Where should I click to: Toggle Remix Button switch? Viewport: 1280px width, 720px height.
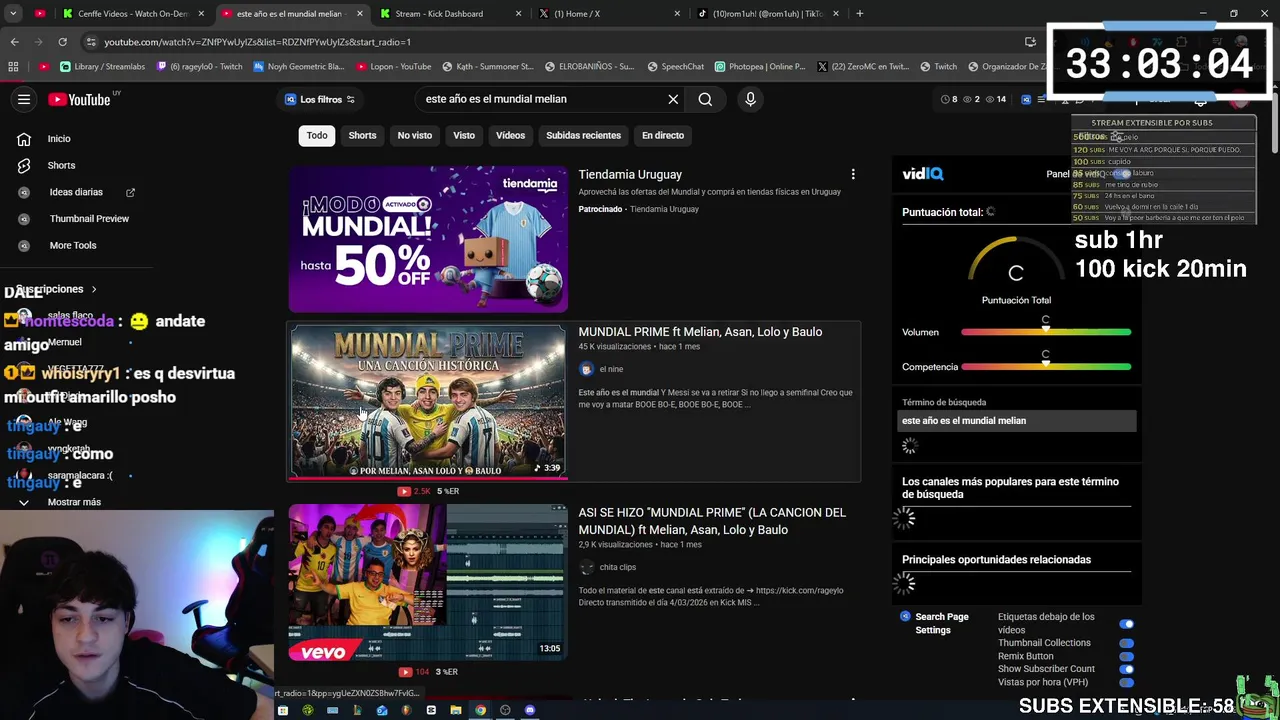point(1127,656)
